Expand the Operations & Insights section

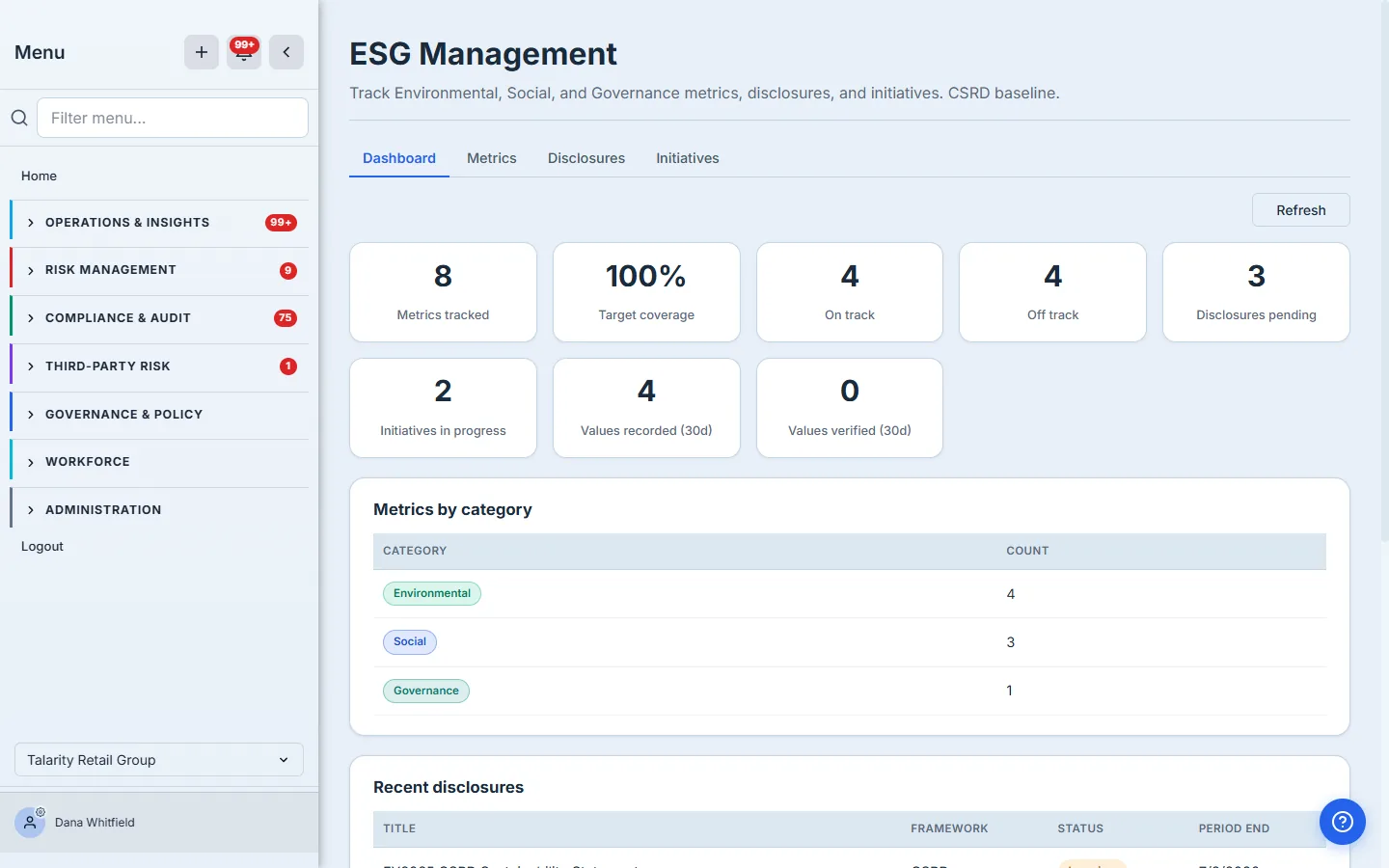pos(159,223)
